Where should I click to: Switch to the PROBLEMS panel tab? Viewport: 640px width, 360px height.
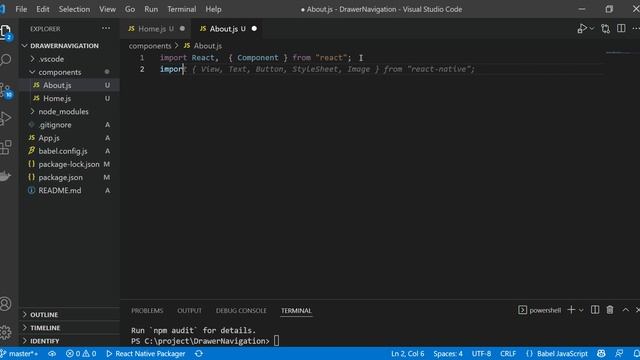[147, 311]
